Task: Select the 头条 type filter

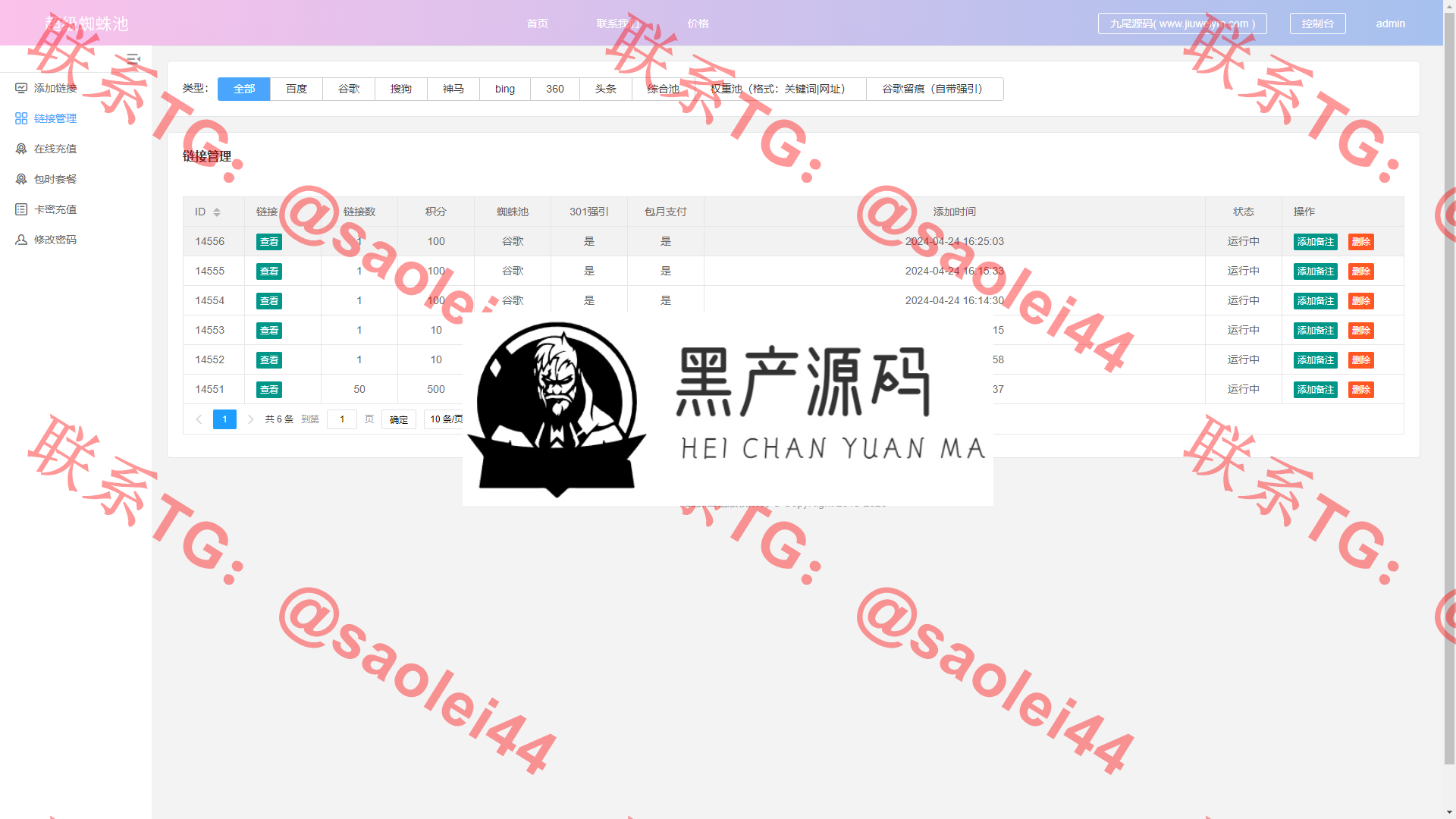Action: click(x=606, y=89)
